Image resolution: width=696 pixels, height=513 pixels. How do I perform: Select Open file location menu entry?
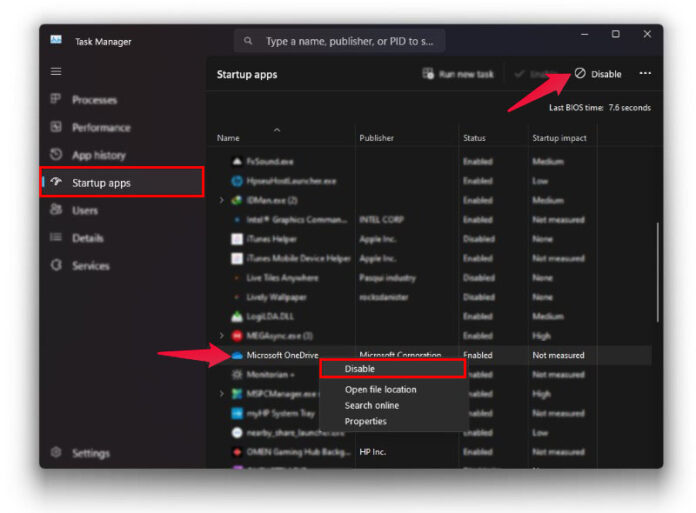[380, 389]
